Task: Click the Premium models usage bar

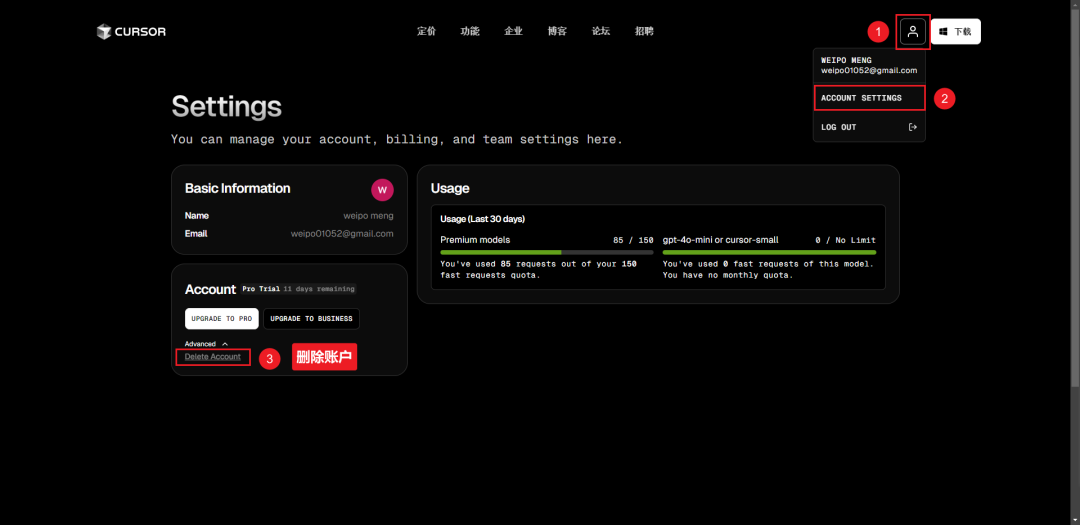Action: pyautogui.click(x=546, y=252)
